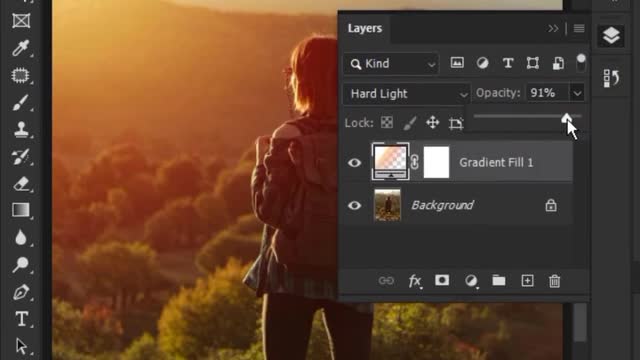The image size is (640, 360).
Task: Select the Blur tool
Action: pos(21,238)
